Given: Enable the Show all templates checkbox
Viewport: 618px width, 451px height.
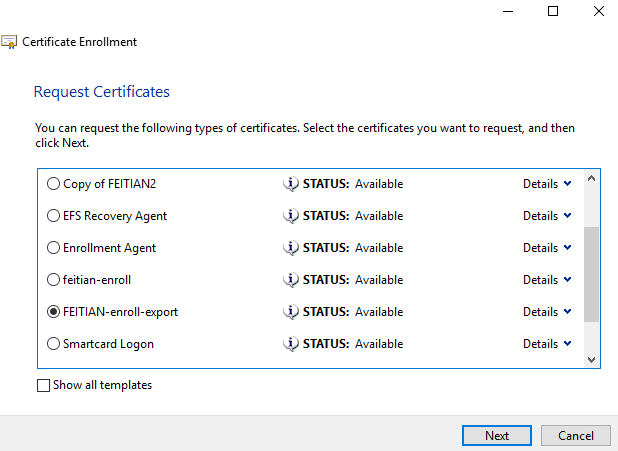Looking at the screenshot, I should [43, 385].
